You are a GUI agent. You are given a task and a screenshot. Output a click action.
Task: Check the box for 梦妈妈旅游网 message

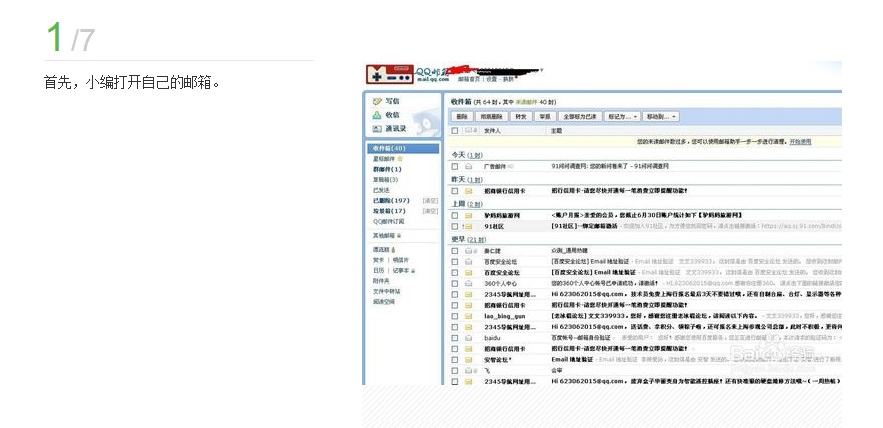pyautogui.click(x=455, y=216)
